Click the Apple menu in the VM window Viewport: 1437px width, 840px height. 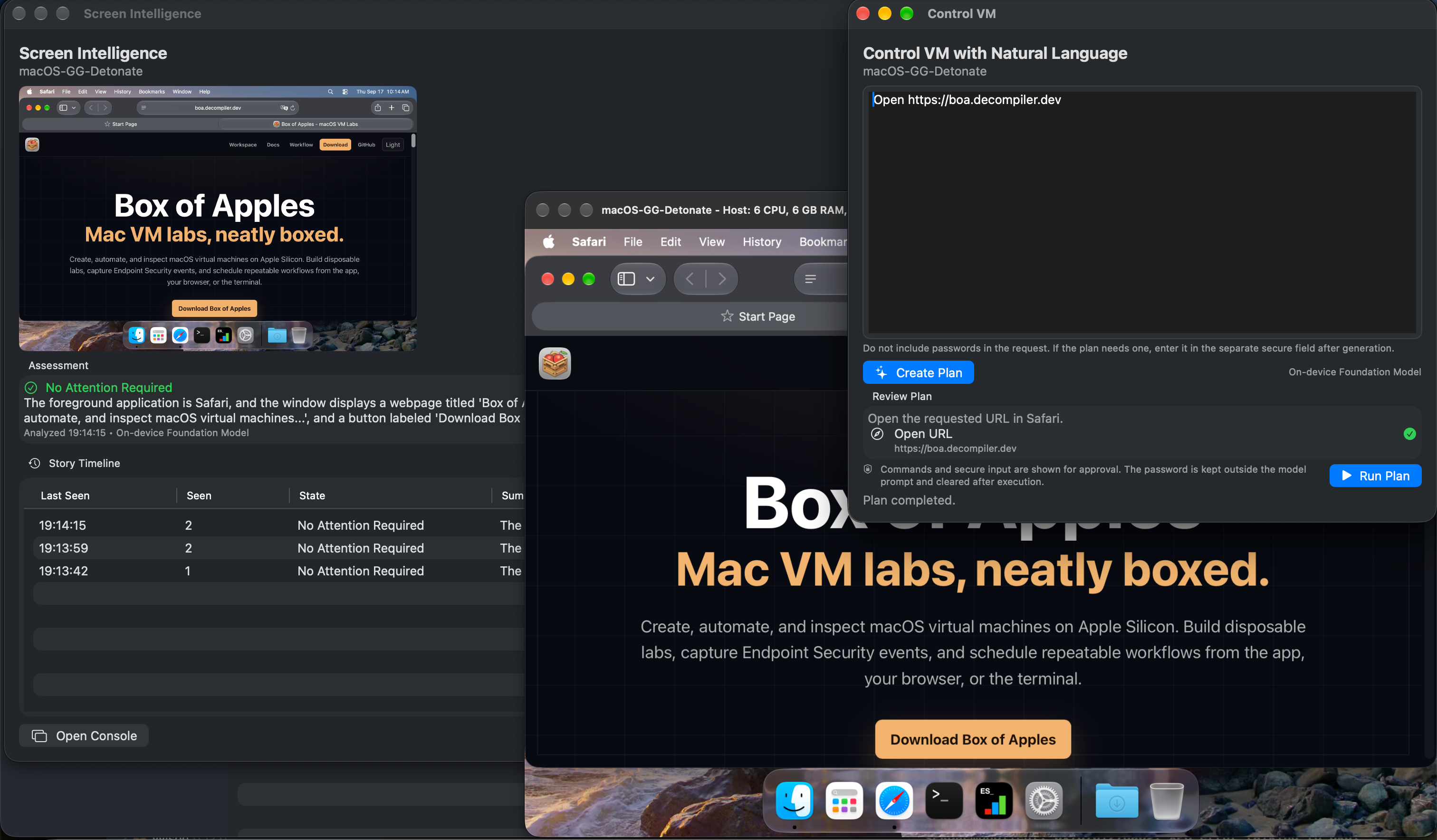tap(548, 242)
